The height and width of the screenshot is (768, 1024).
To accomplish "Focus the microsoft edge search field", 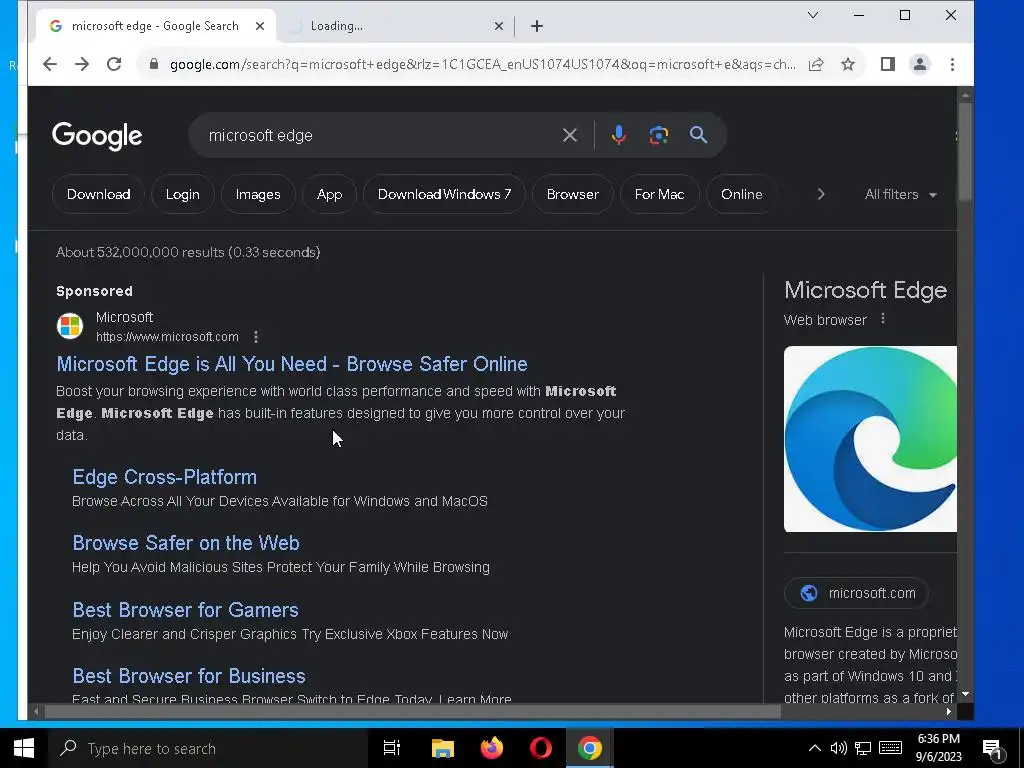I will (379, 135).
